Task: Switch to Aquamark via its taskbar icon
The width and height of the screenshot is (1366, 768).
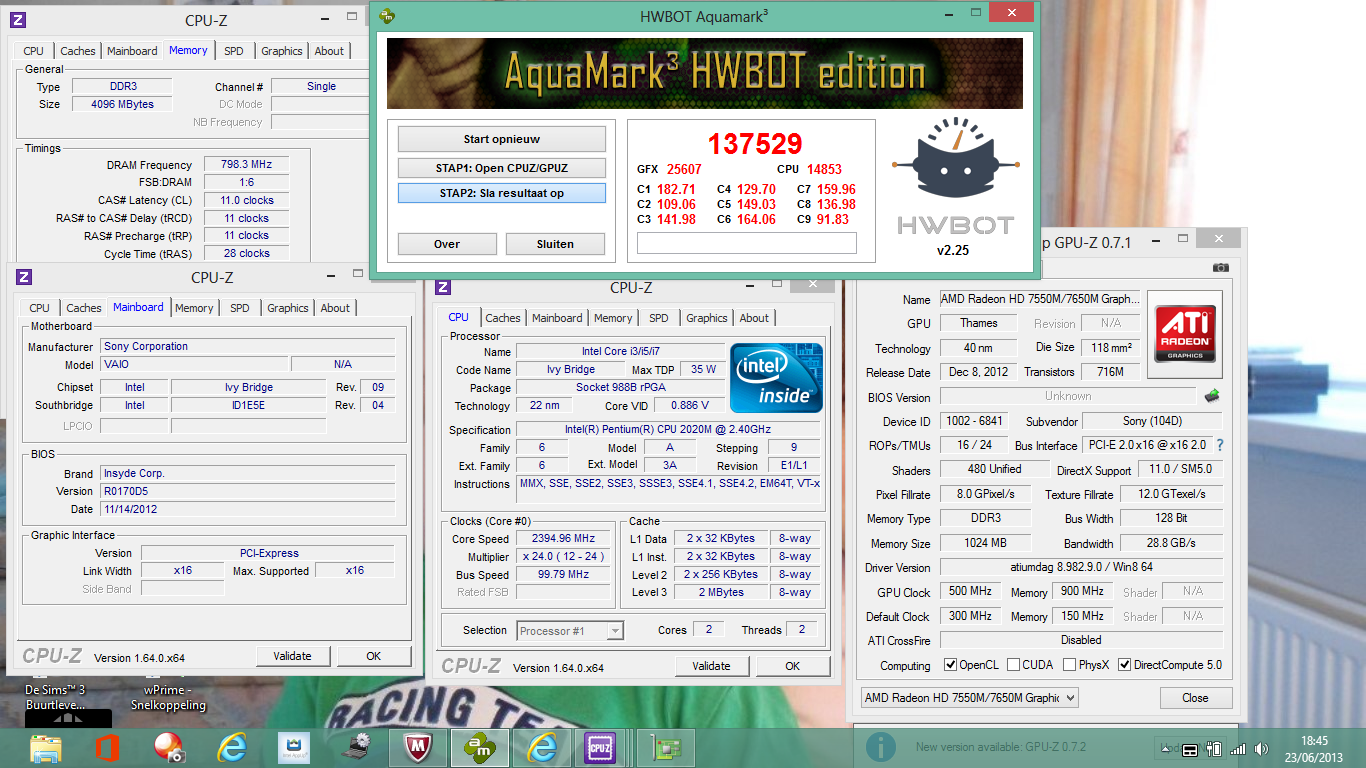Action: coord(480,747)
